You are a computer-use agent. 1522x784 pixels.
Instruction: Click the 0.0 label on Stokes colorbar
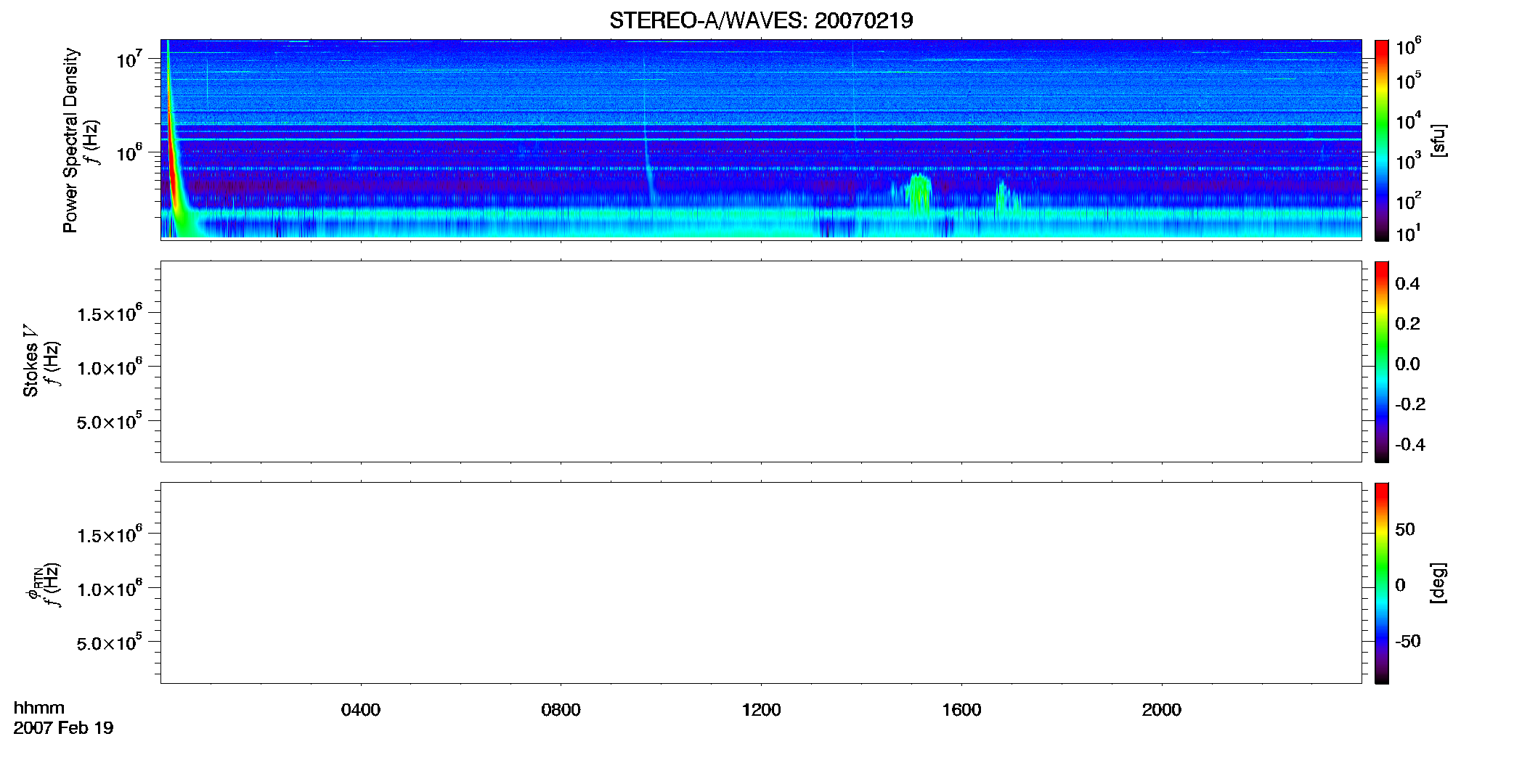coord(1407,364)
